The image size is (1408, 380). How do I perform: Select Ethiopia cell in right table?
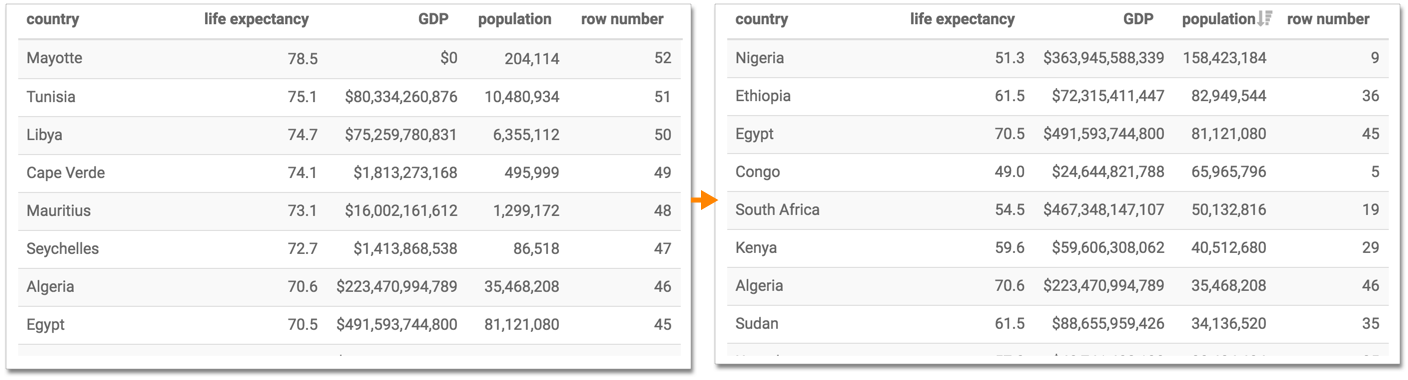(763, 96)
